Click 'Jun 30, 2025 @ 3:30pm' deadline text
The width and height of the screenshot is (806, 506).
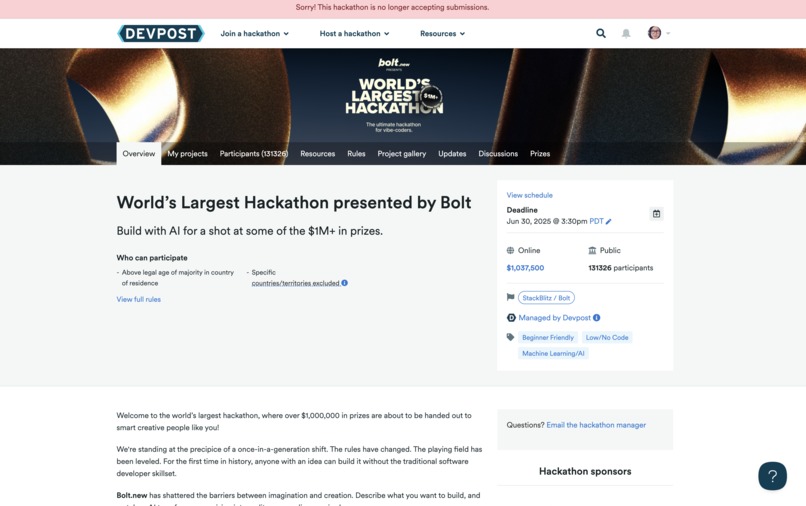click(x=546, y=221)
